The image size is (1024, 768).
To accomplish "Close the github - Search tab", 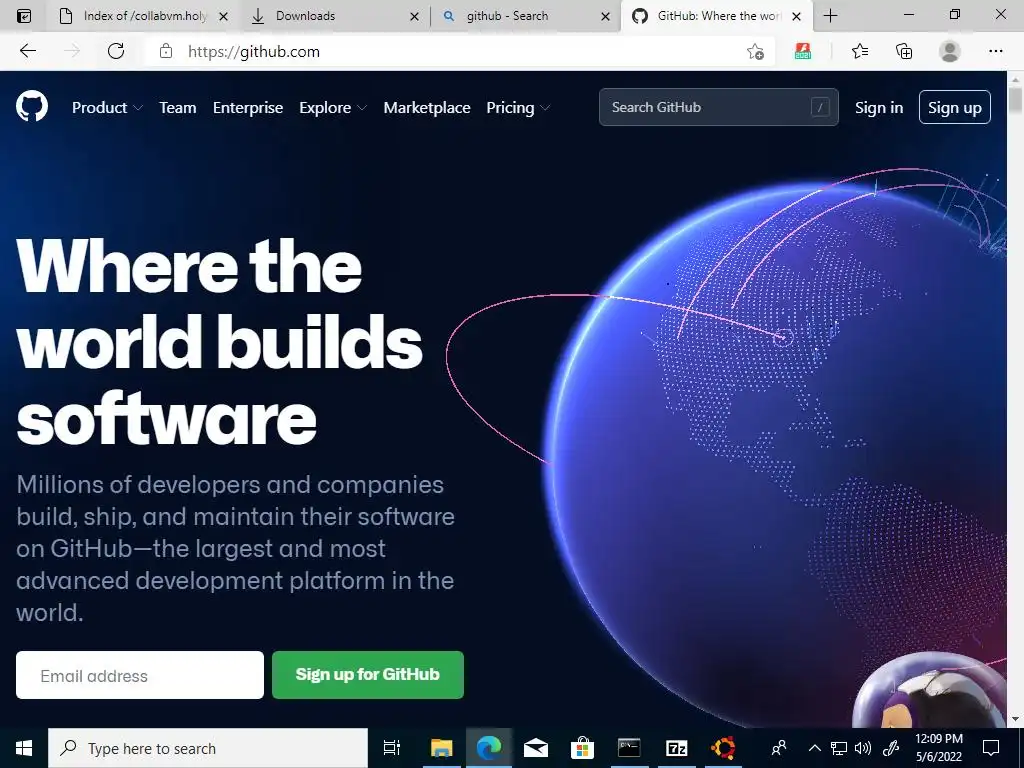I will coord(605,16).
